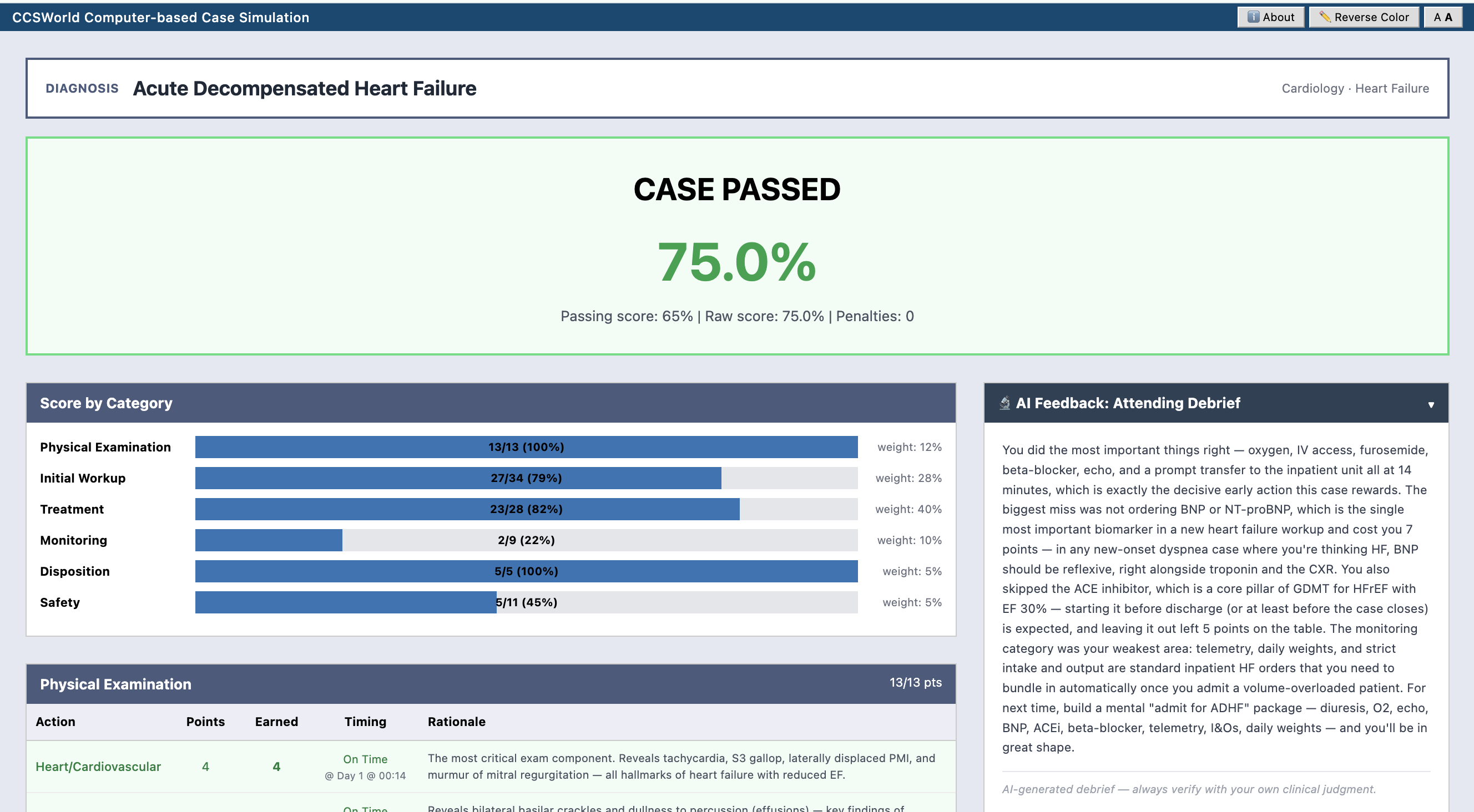Click the Initial Workup 27/34 score bar

pyautogui.click(x=526, y=478)
